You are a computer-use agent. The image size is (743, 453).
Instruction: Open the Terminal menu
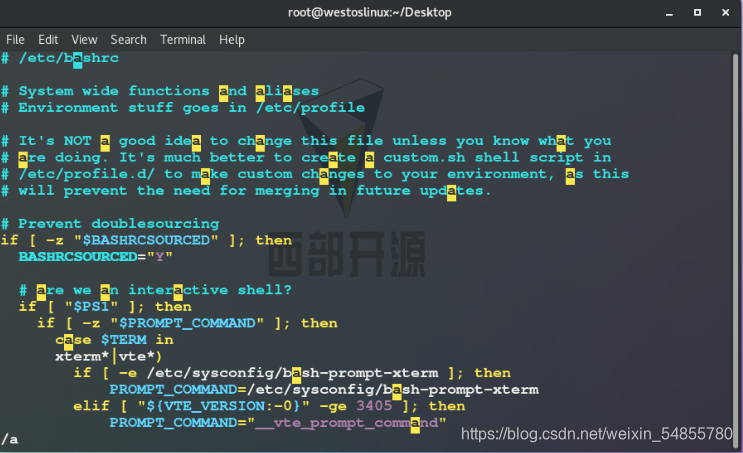tap(183, 40)
